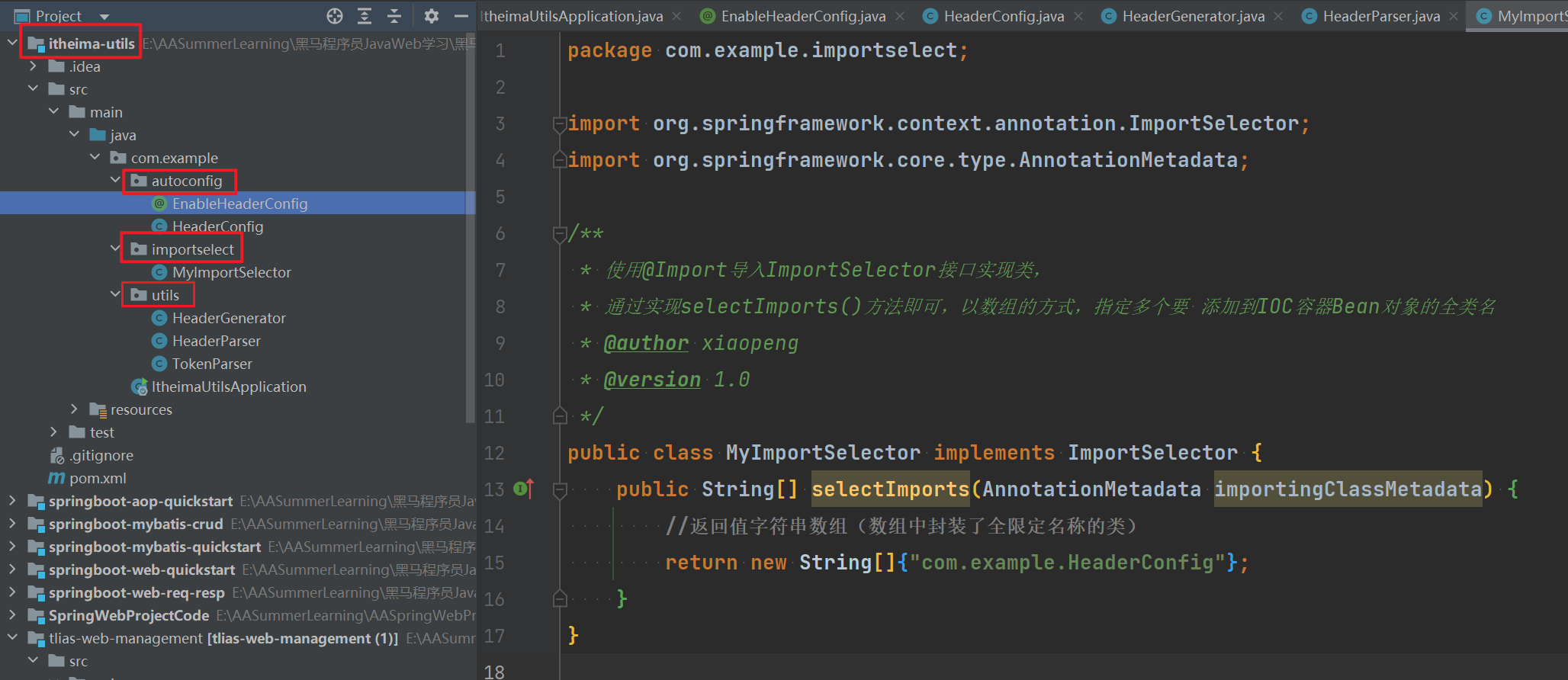Screen dimensions: 1568x680
Task: Close the EnableHeaderConfig.java tab
Action: [x=900, y=16]
